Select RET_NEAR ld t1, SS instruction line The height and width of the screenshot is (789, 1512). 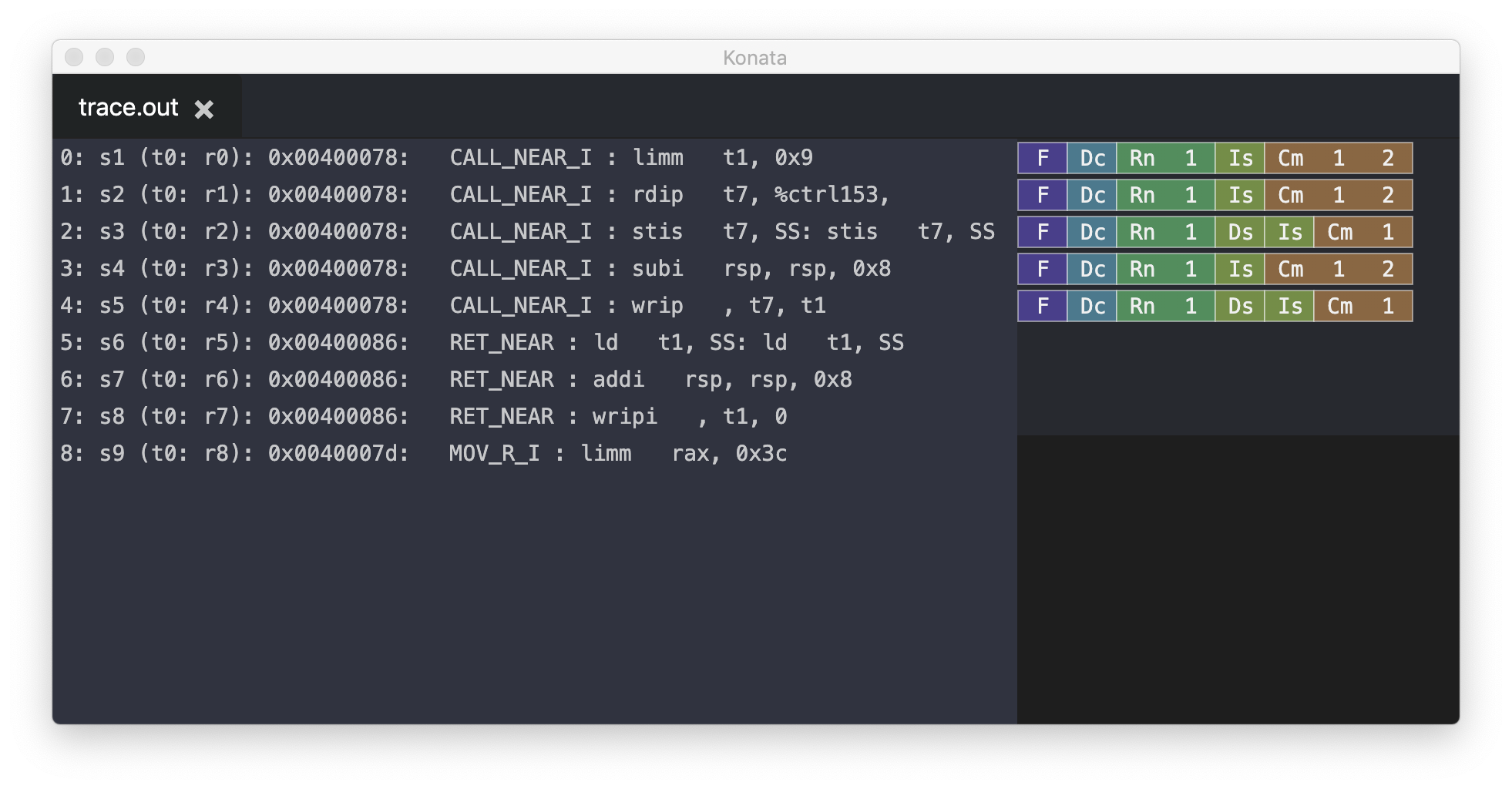(482, 342)
